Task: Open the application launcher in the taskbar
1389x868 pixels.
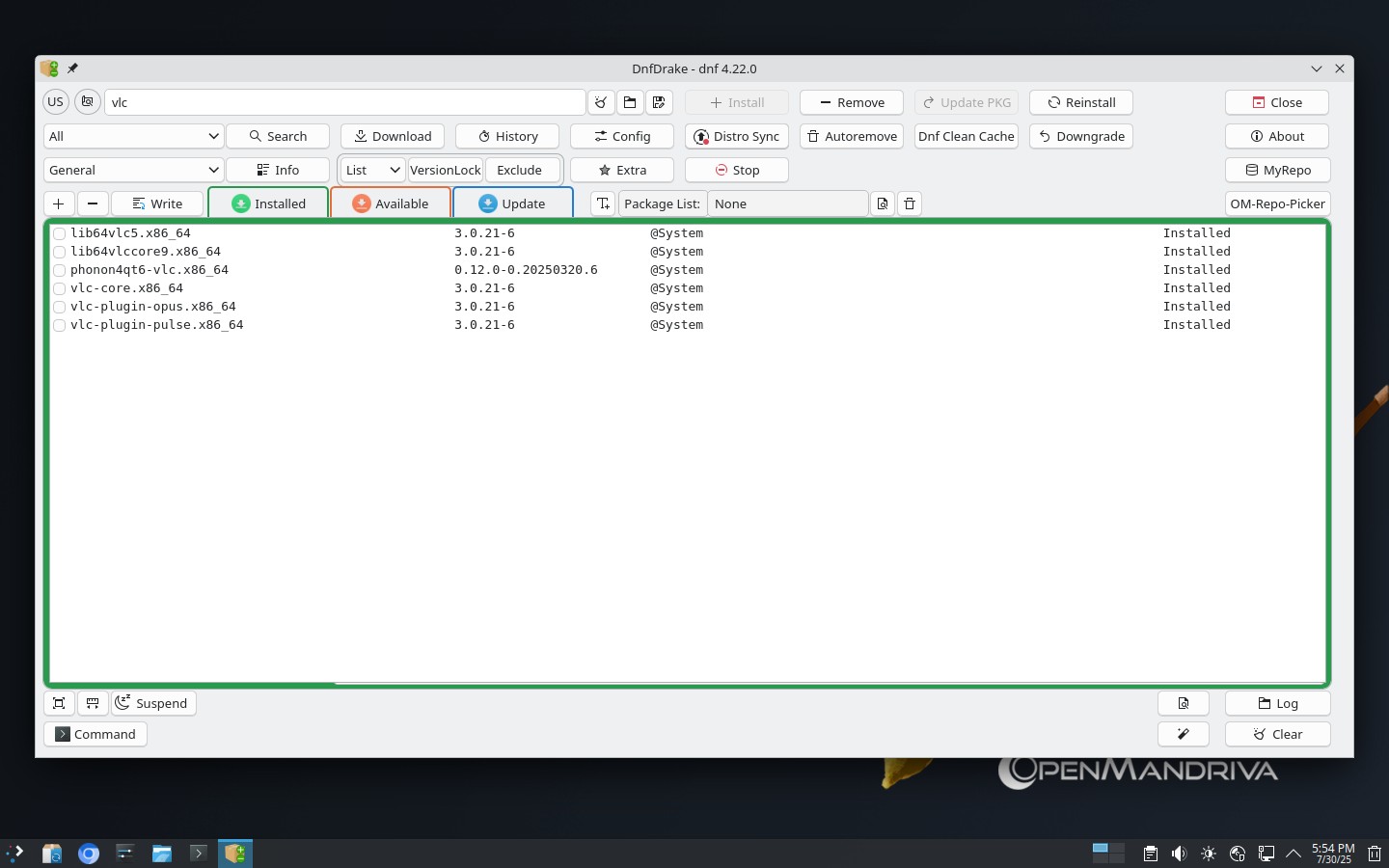Action: click(x=14, y=853)
